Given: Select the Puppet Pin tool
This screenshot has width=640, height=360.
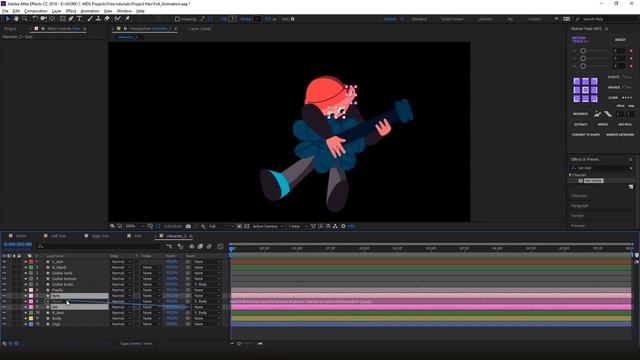Looking at the screenshot, I should 127,19.
